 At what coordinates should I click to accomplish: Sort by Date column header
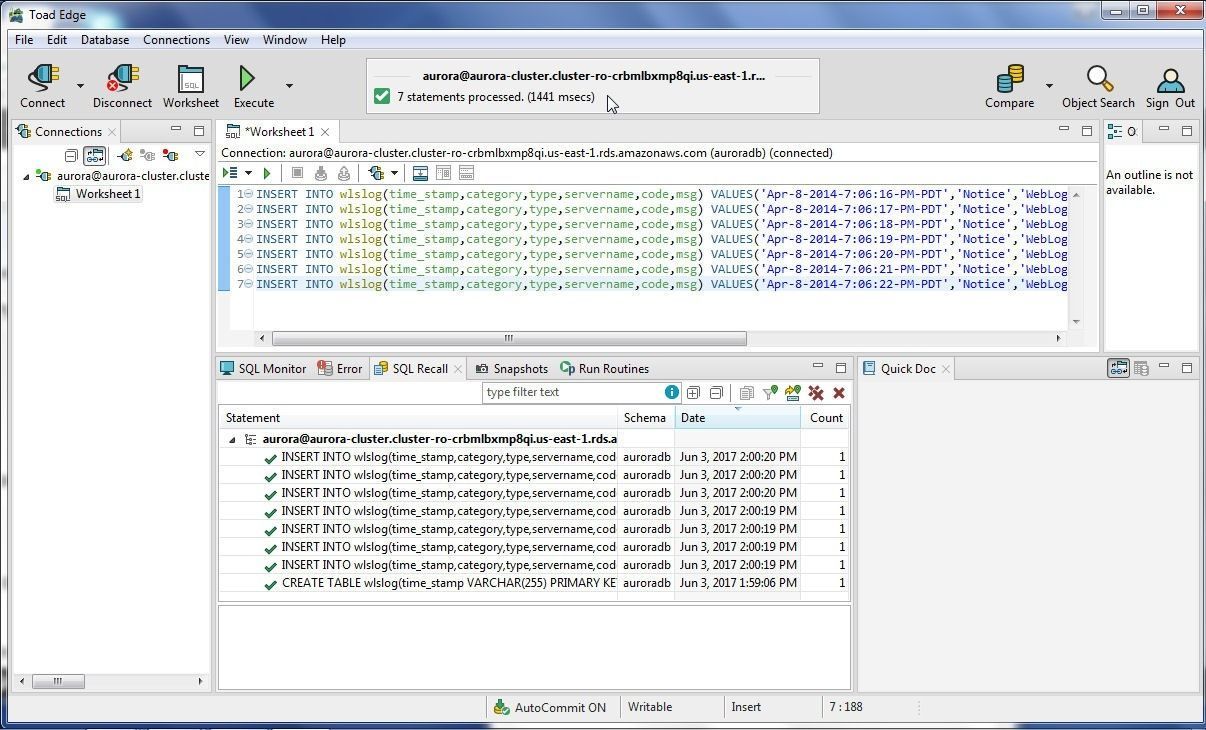coord(738,418)
